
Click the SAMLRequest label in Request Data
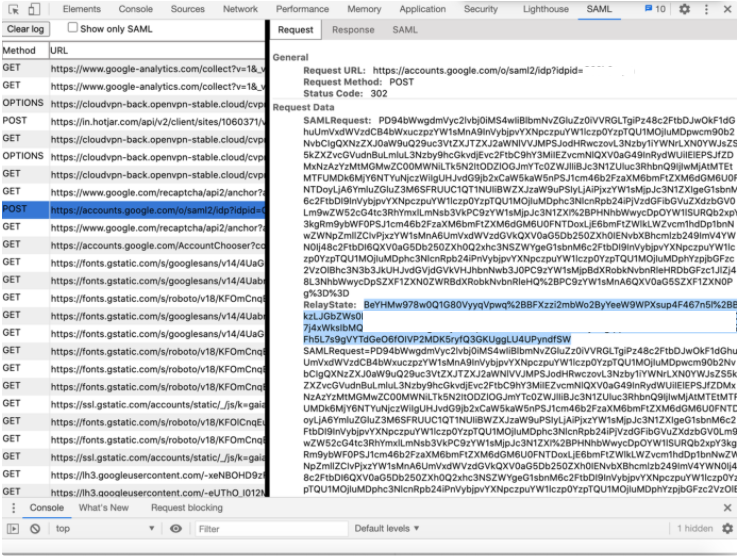pyautogui.click(x=337, y=121)
